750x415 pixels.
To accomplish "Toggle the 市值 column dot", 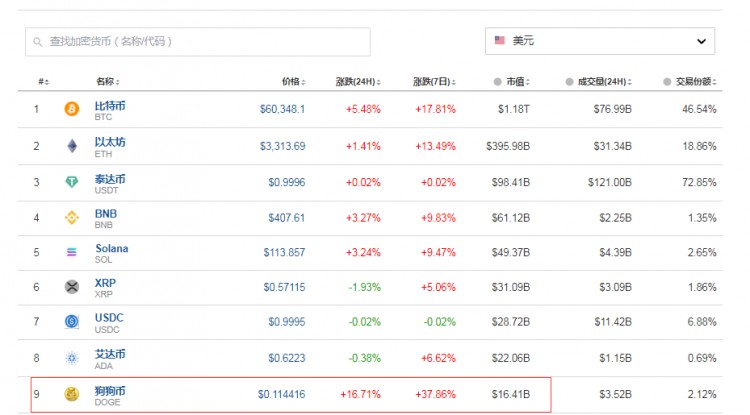I will pos(497,82).
